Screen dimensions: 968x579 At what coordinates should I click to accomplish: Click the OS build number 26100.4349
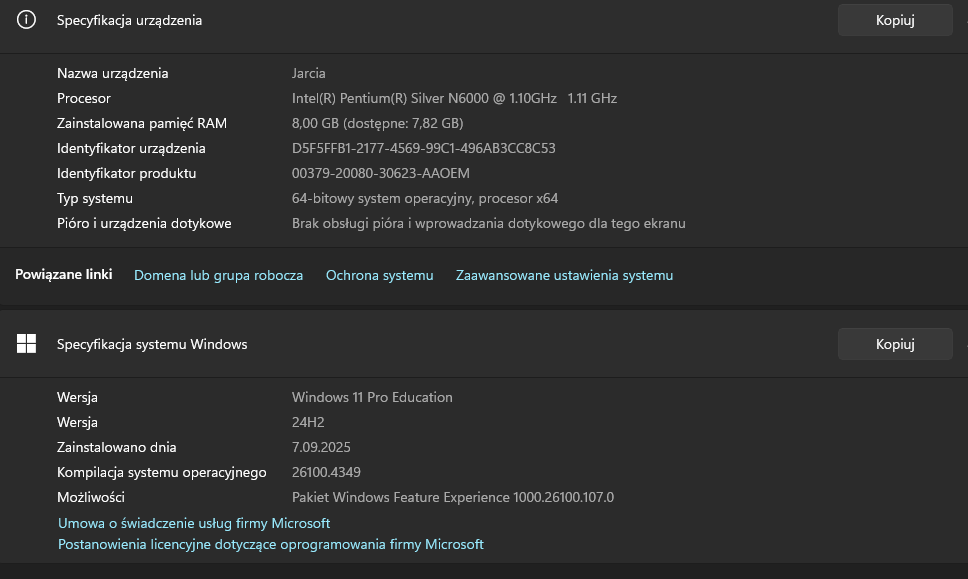[x=326, y=472]
